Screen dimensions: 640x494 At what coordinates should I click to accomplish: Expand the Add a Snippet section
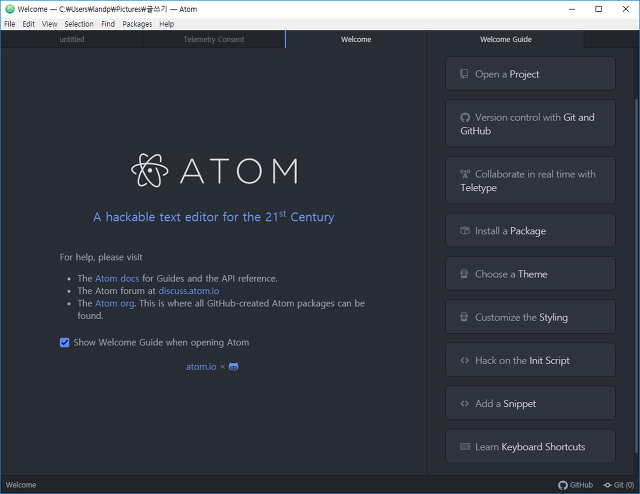coord(530,403)
